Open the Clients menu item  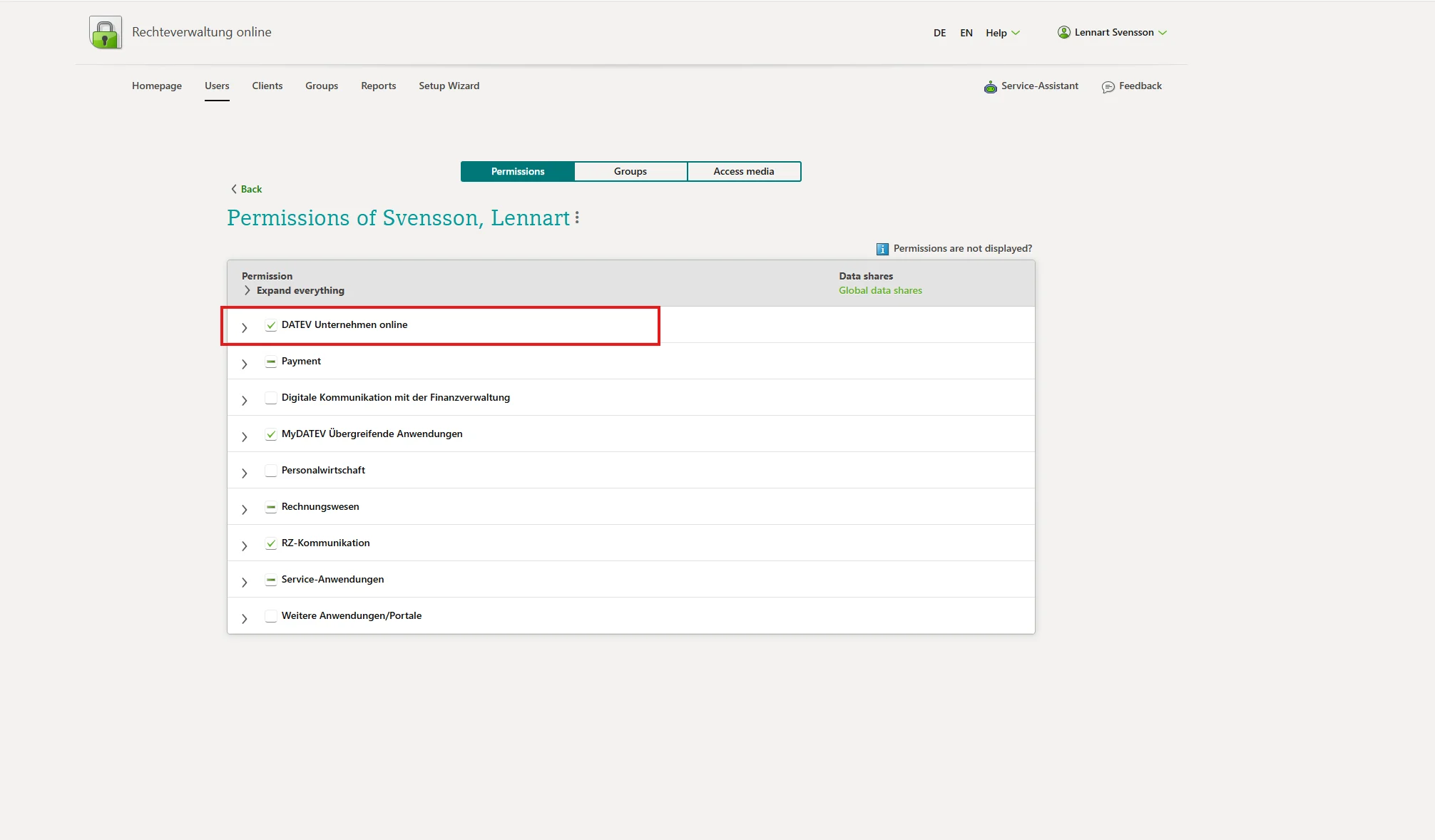[267, 86]
